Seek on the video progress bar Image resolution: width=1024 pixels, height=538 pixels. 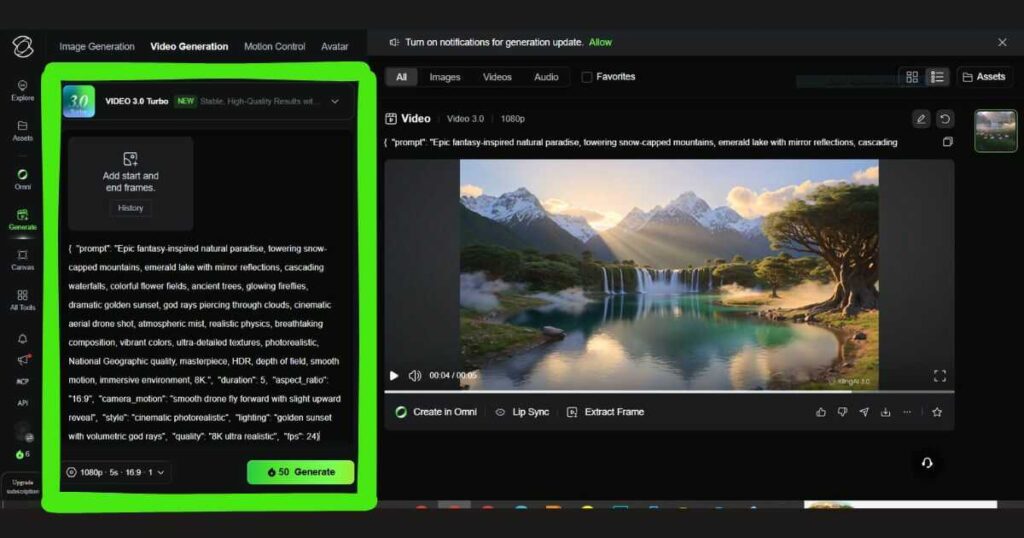(669, 391)
